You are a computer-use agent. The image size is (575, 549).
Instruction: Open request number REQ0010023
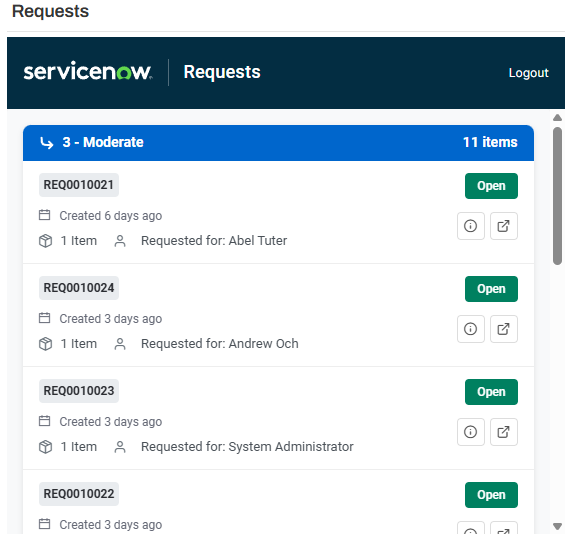click(x=79, y=391)
